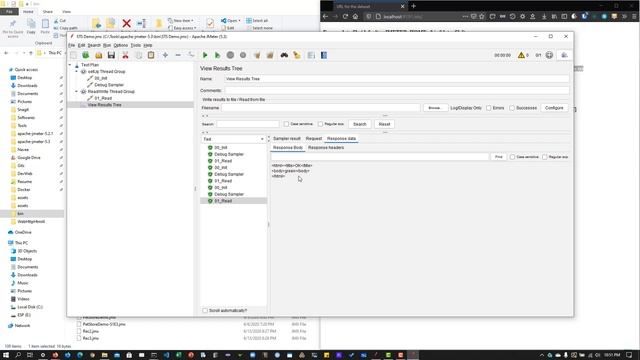Toggle the Errors checkbox
The image size is (640, 360).
(489, 108)
